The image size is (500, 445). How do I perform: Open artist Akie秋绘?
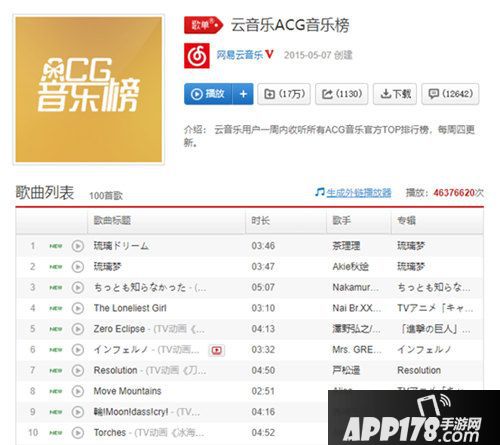coord(350,267)
